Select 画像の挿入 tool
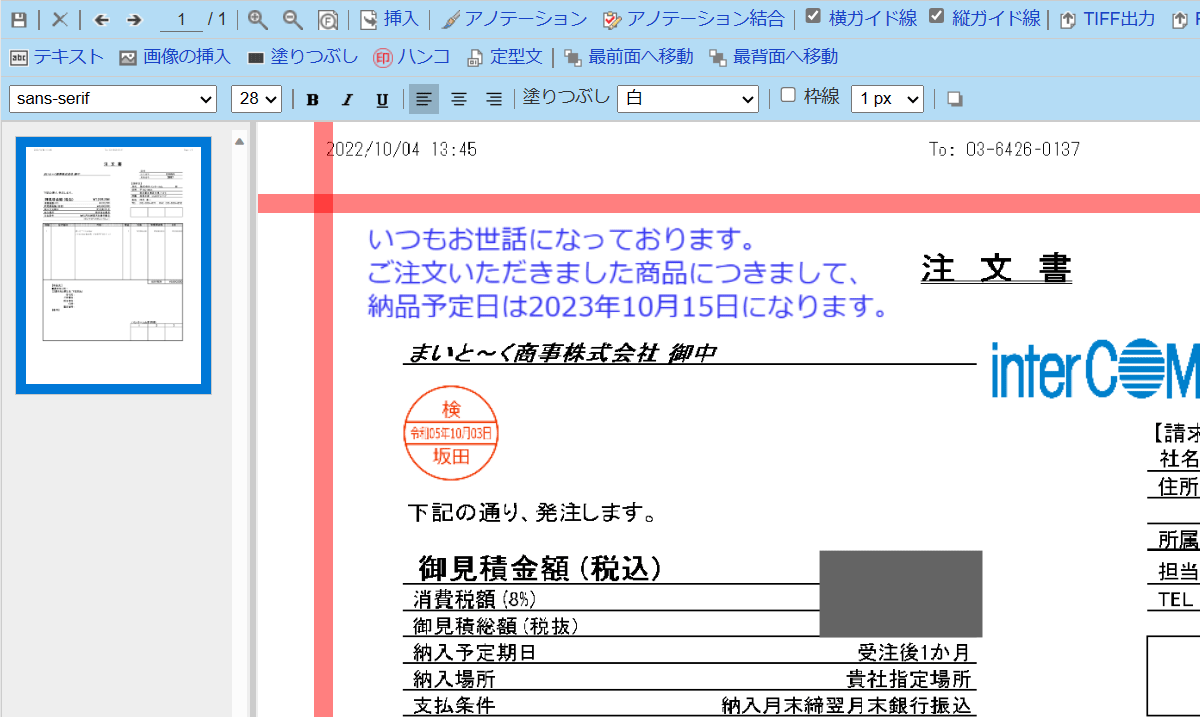This screenshot has width=1200, height=717. point(175,57)
